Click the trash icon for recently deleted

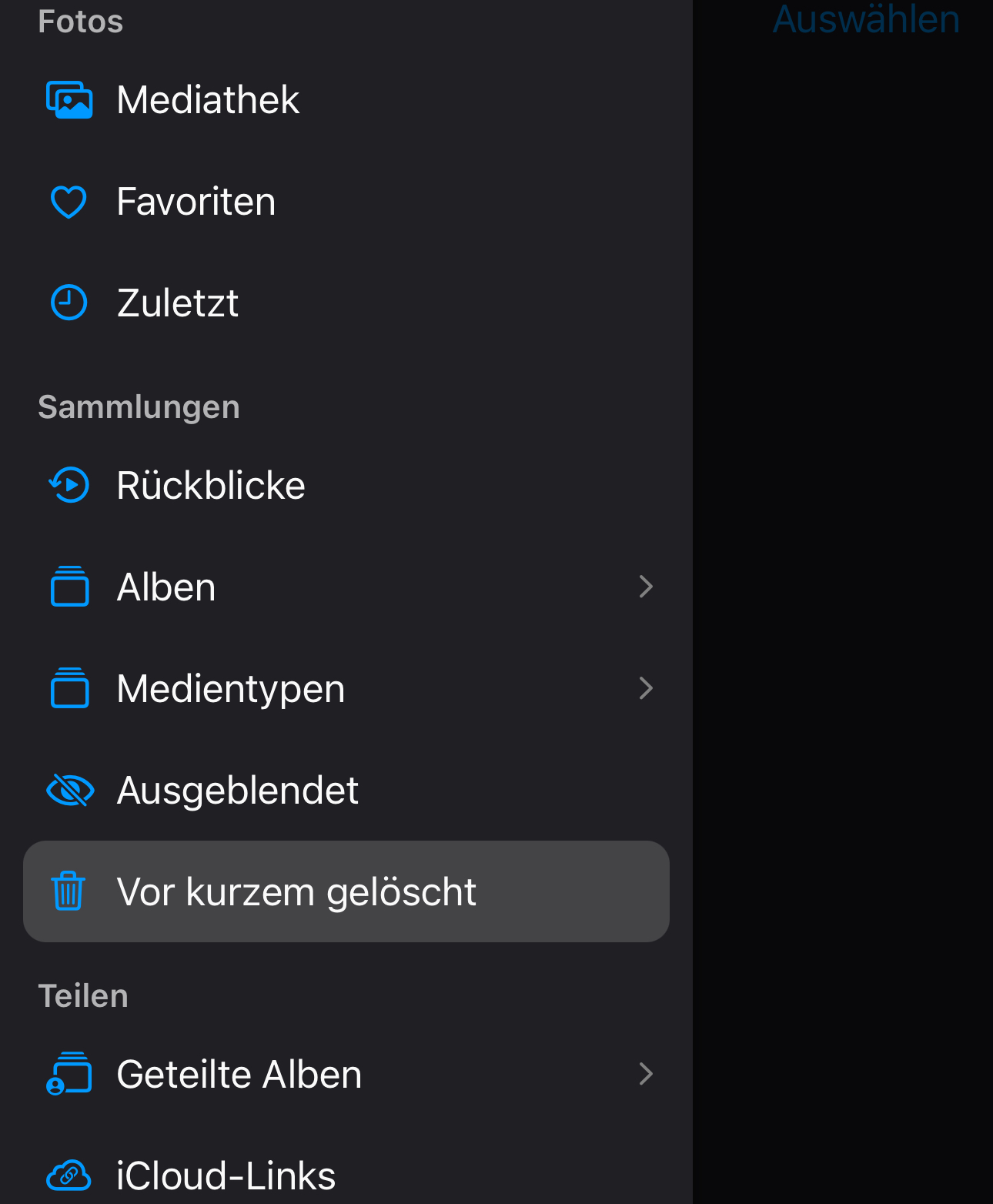(x=69, y=891)
